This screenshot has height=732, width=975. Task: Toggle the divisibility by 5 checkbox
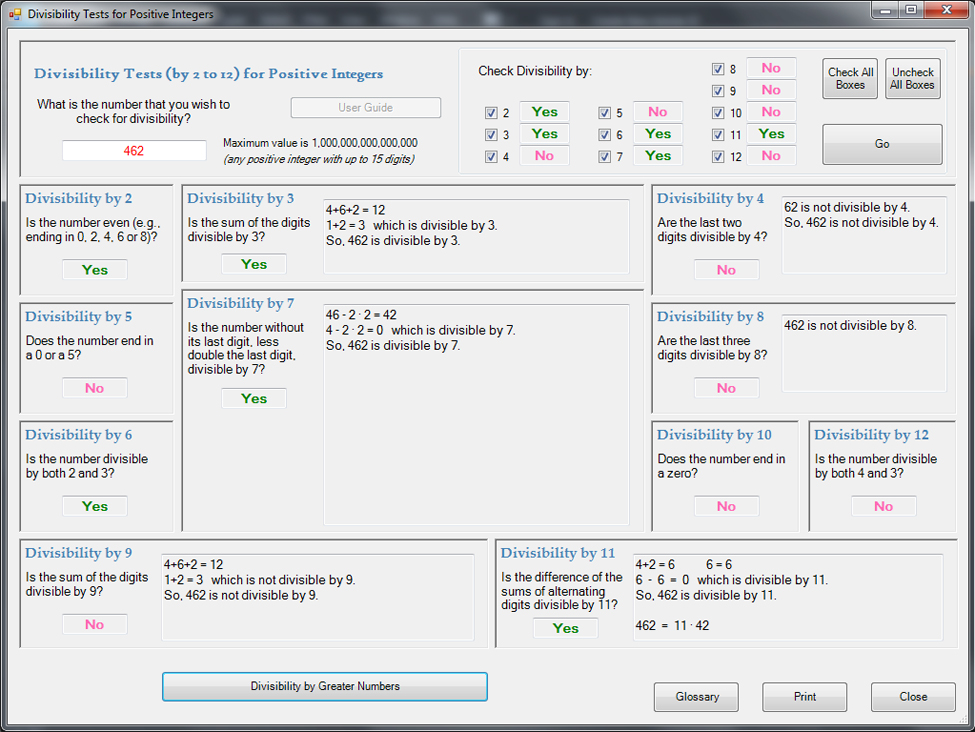[605, 113]
